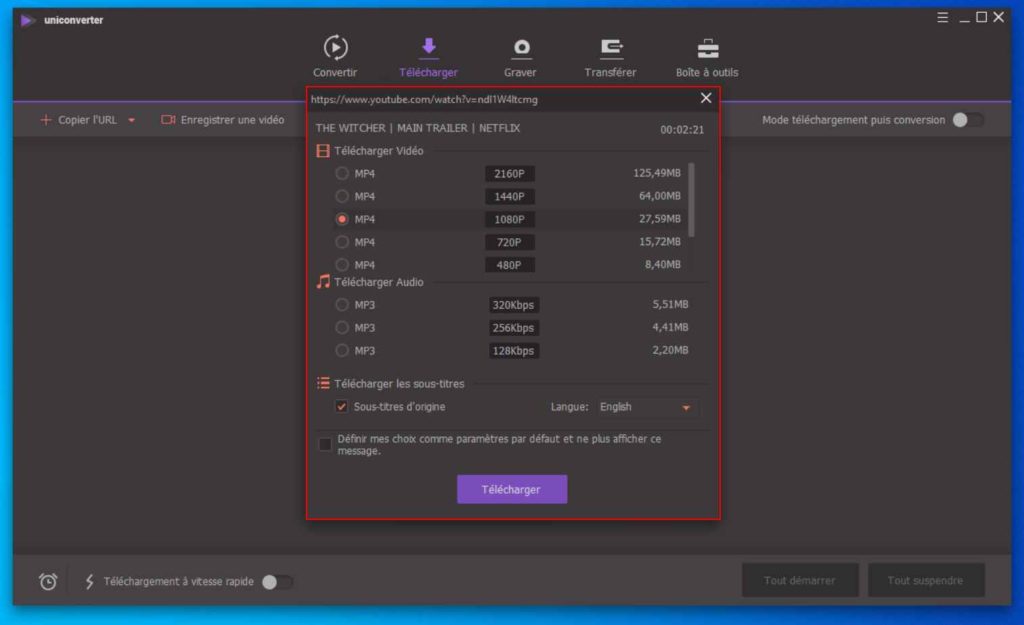
Task: Click the 5,51MB audio file size
Action: [x=670, y=304]
